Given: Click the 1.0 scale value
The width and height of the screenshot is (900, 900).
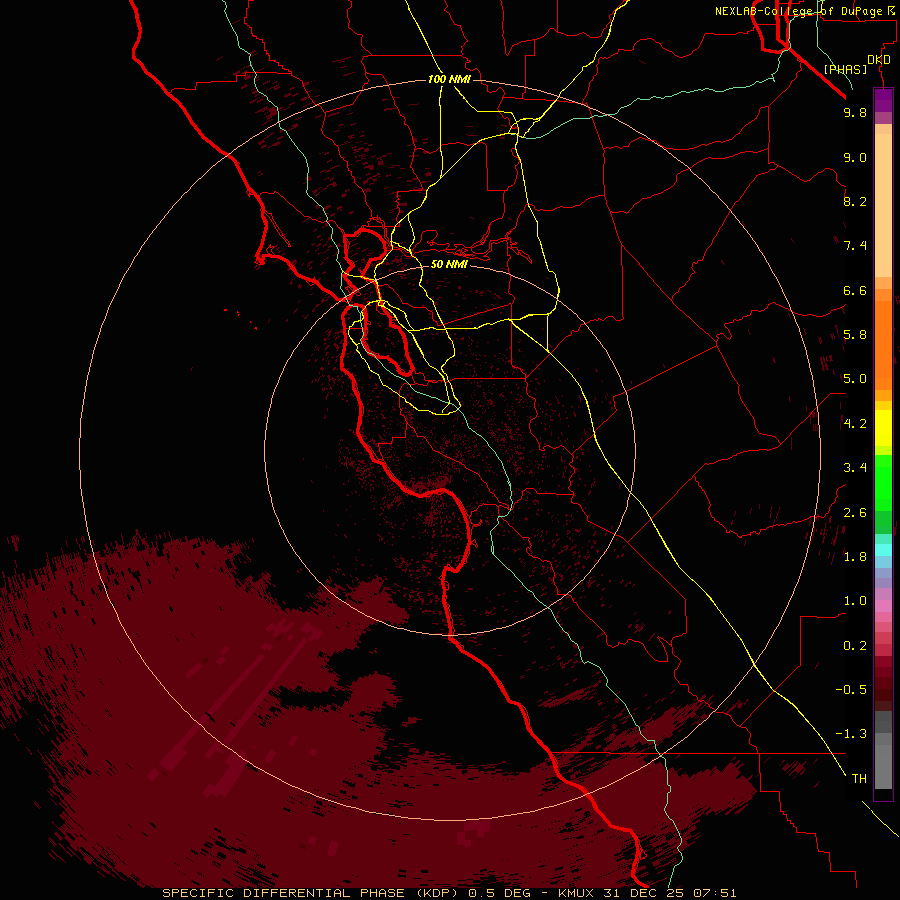Looking at the screenshot, I should click(x=855, y=601).
